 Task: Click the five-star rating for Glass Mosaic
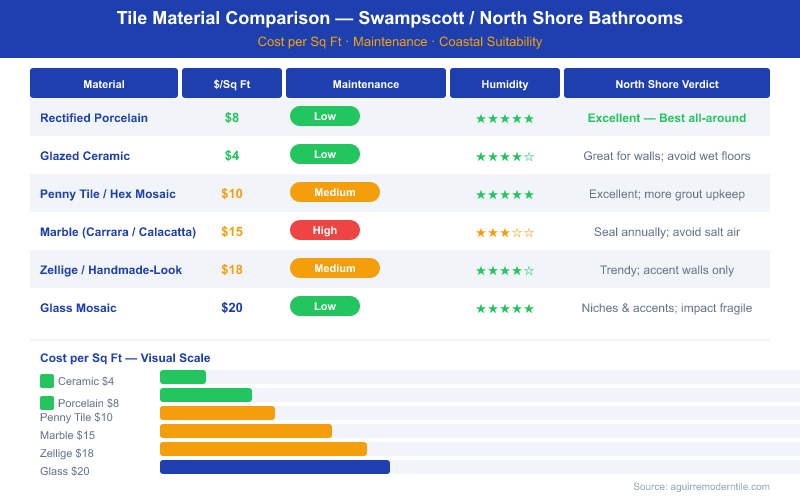click(x=505, y=309)
